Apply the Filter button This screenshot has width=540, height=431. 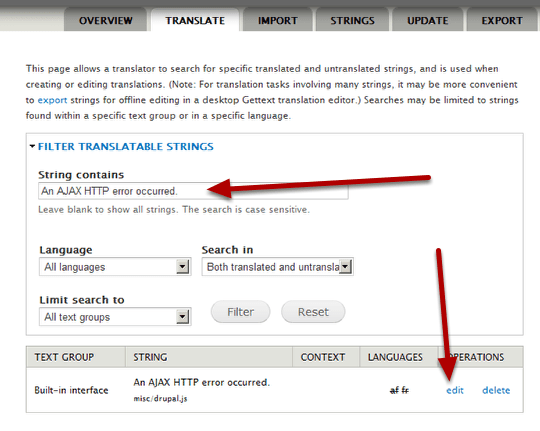click(240, 312)
